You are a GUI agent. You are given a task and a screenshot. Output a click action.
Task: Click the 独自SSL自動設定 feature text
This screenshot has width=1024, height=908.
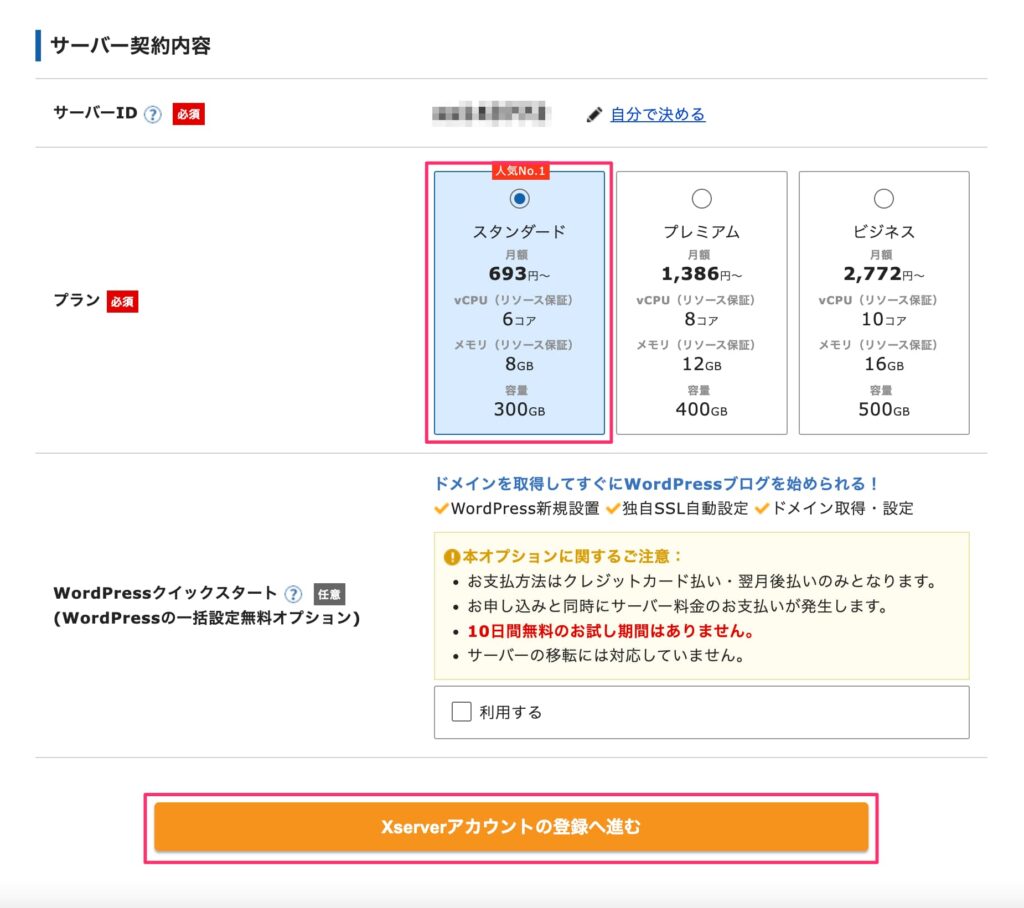click(685, 508)
